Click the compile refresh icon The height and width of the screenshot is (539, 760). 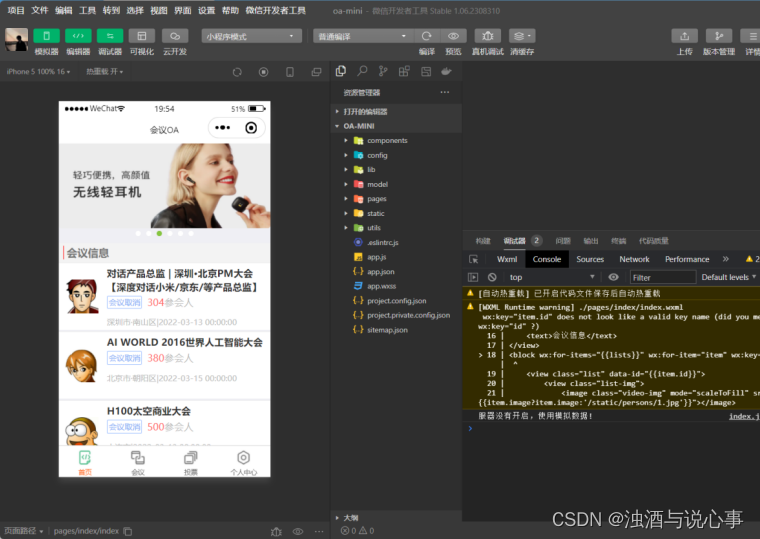427,36
